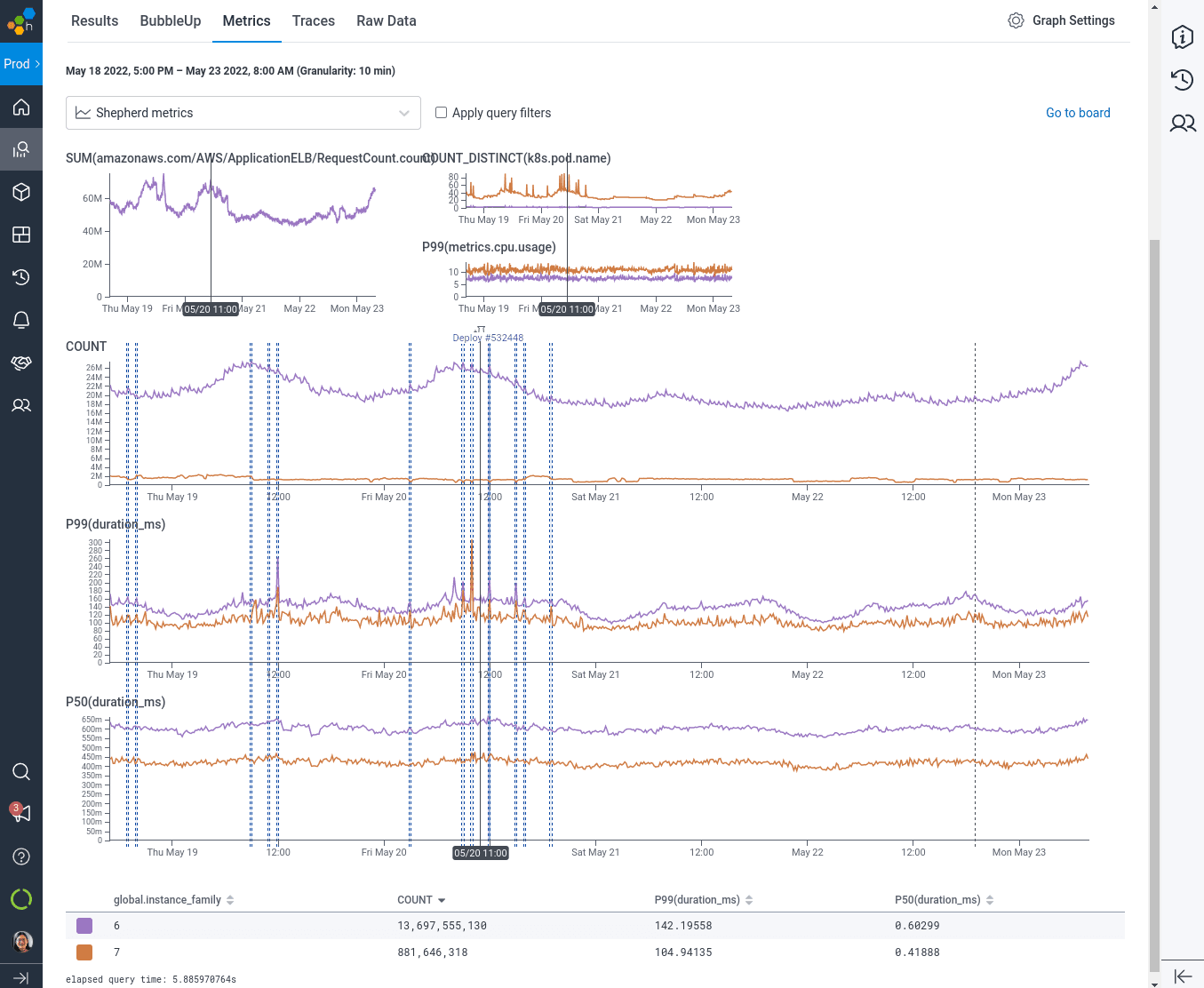Open the announcements megaphone icon
The image size is (1204, 988).
pos(21,813)
